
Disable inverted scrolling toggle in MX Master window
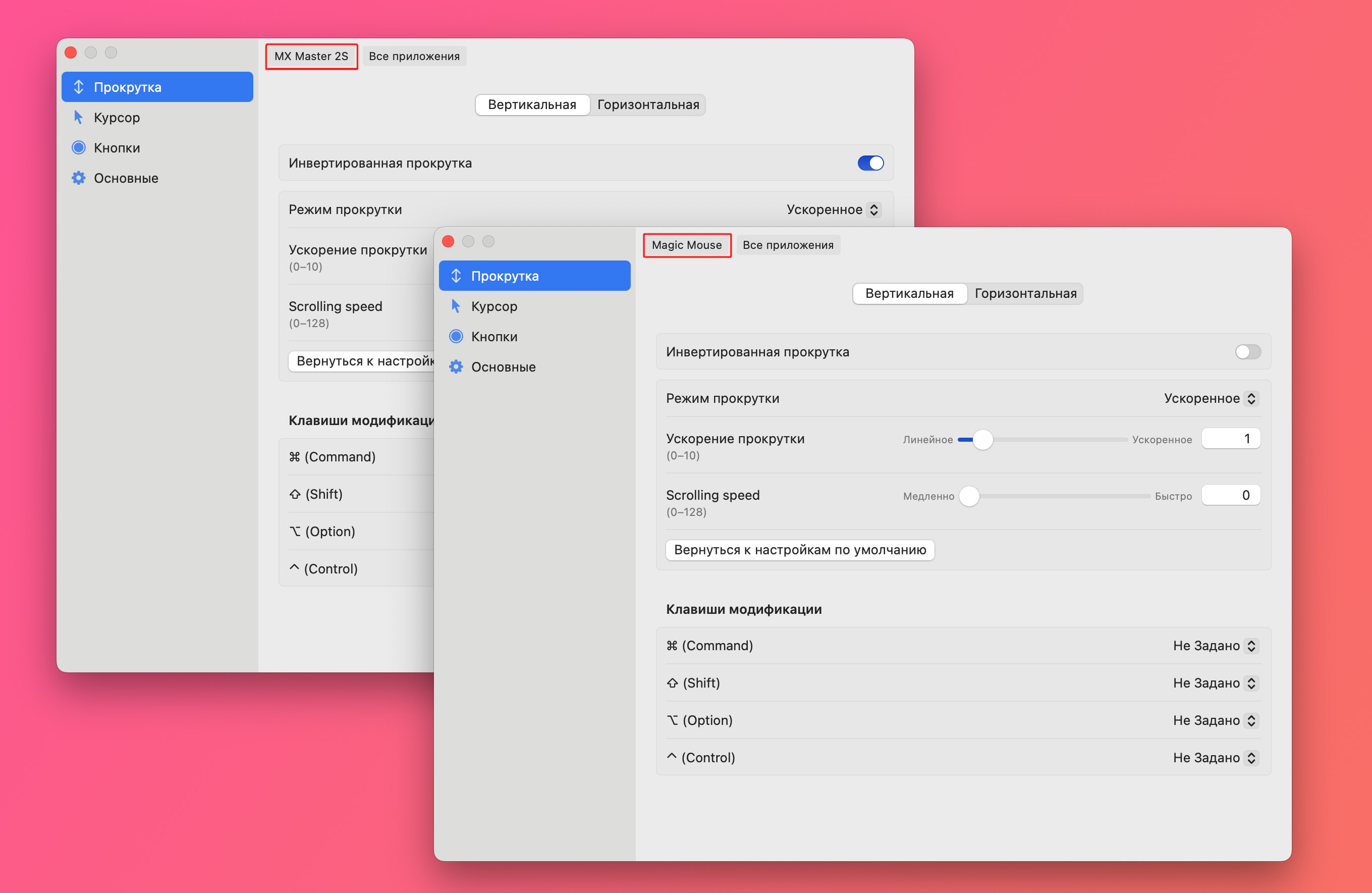(x=870, y=163)
